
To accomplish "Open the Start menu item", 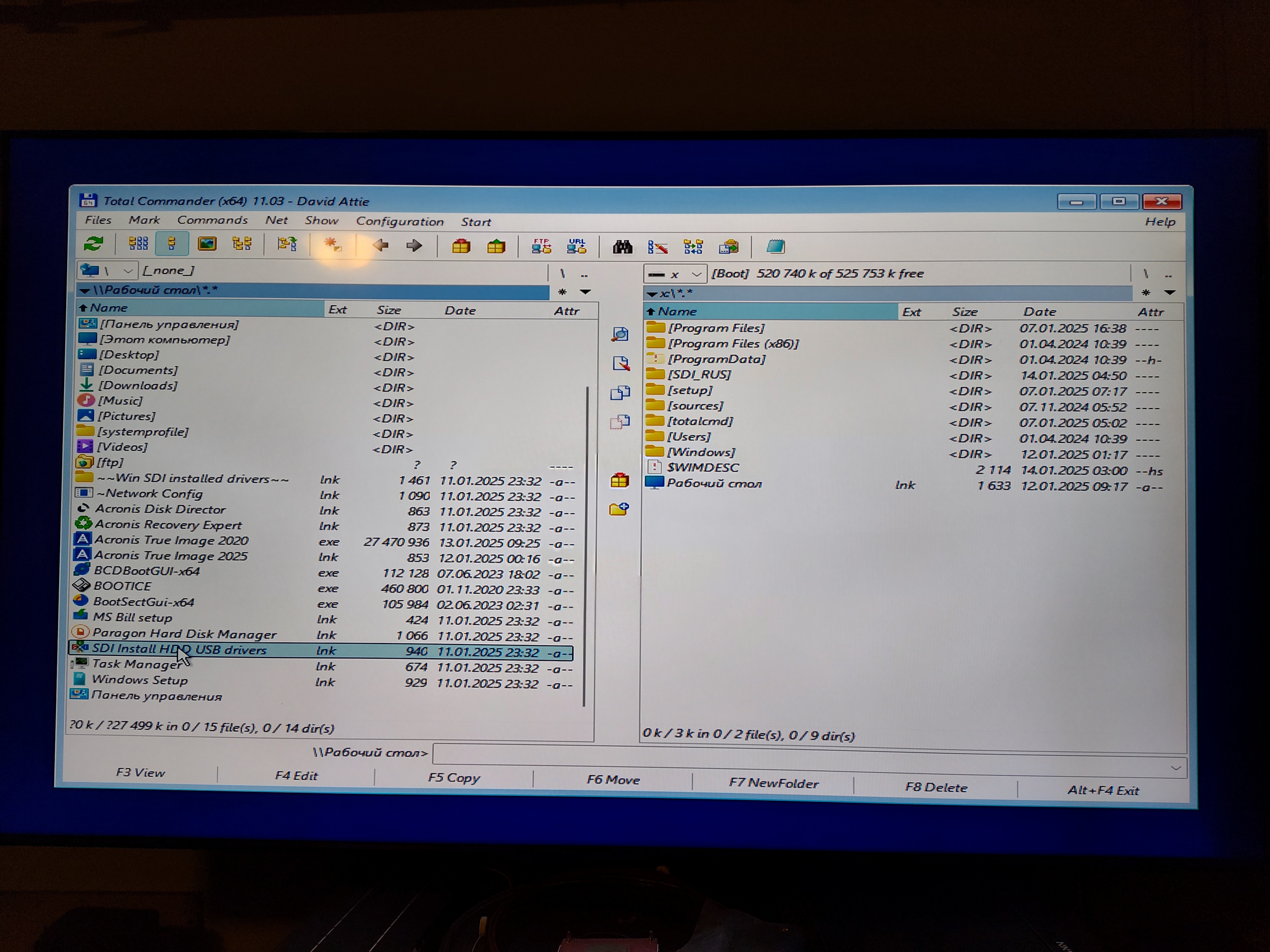I will pyautogui.click(x=476, y=222).
